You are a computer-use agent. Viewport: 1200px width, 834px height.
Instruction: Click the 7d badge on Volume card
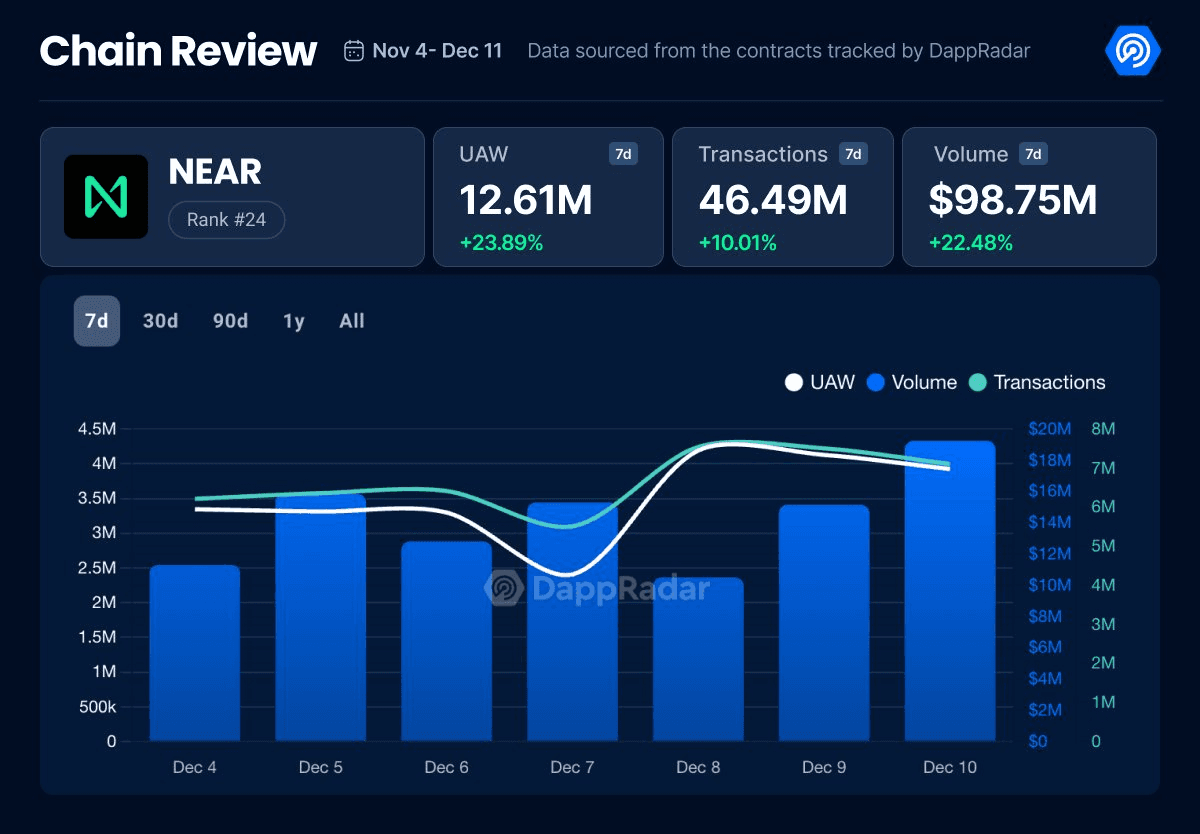(1033, 154)
